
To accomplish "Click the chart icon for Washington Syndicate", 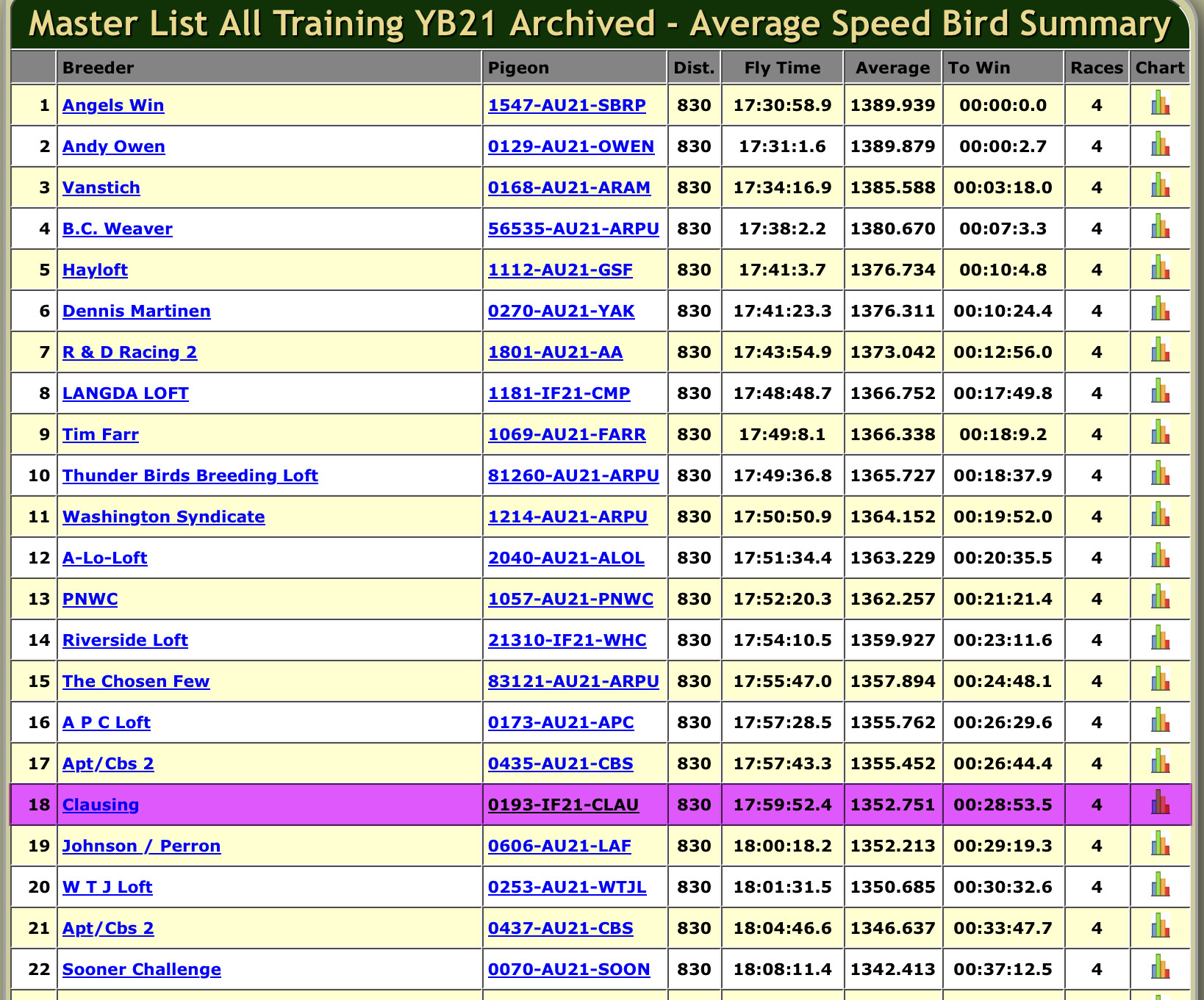I will click(1160, 516).
